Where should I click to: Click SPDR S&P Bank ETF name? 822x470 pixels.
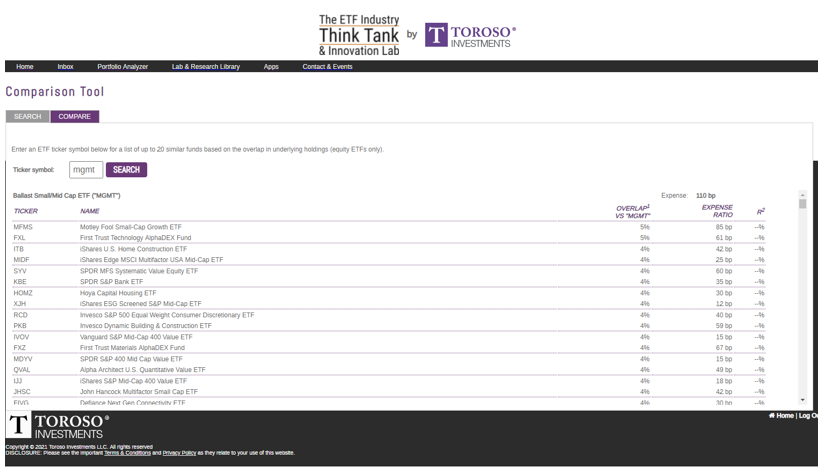111,282
